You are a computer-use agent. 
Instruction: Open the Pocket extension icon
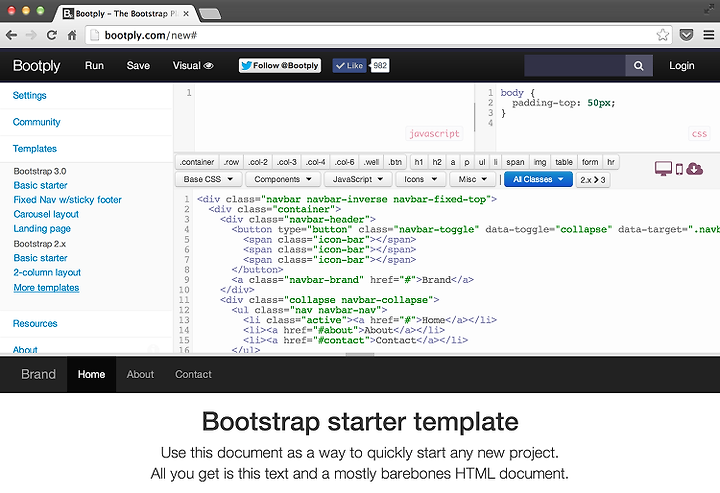[686, 35]
